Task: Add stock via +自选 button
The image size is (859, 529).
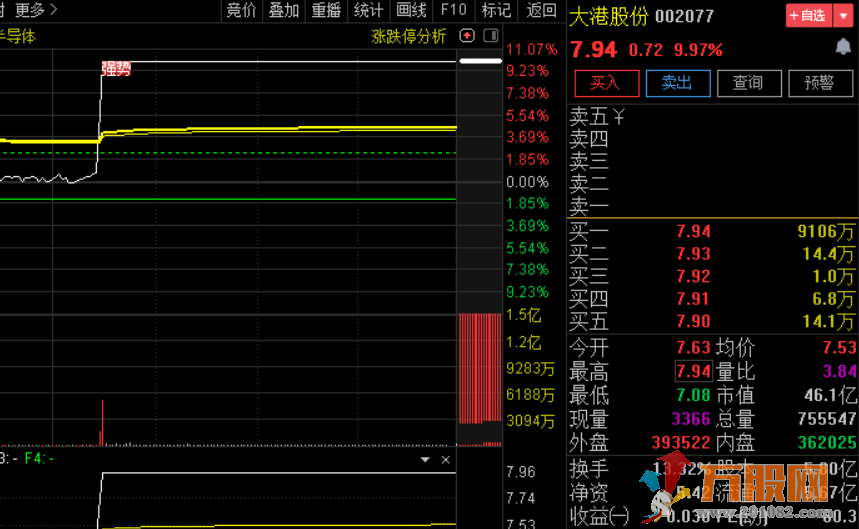Action: point(809,15)
